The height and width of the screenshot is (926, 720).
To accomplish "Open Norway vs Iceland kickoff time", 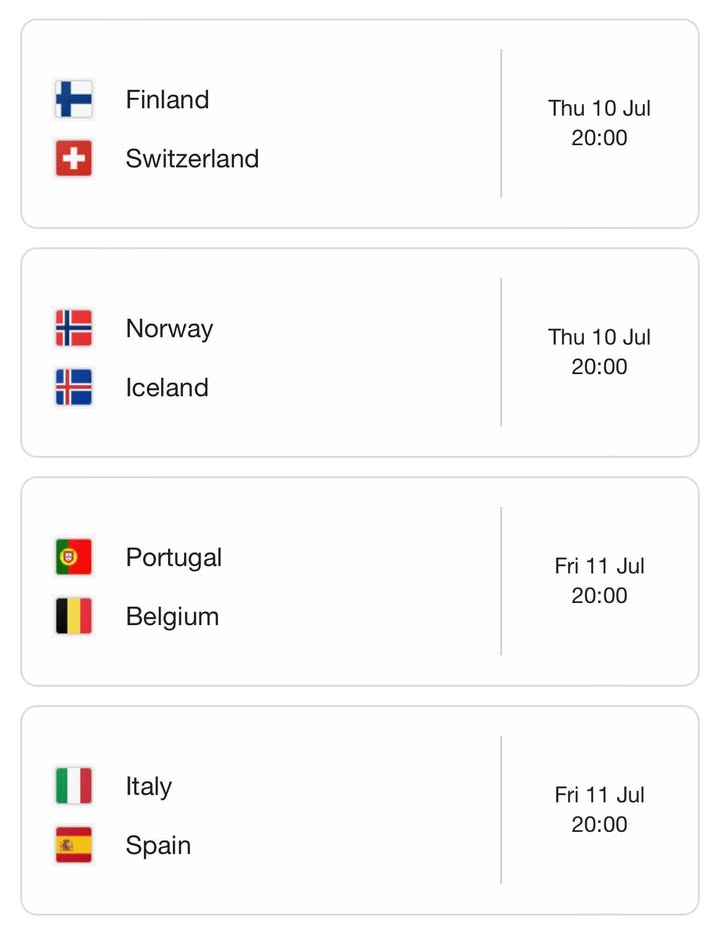I will (x=600, y=351).
